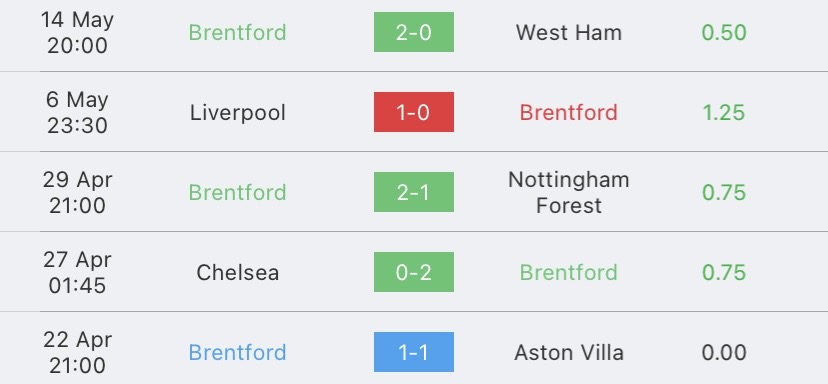Open Chelsea team link

click(x=238, y=273)
